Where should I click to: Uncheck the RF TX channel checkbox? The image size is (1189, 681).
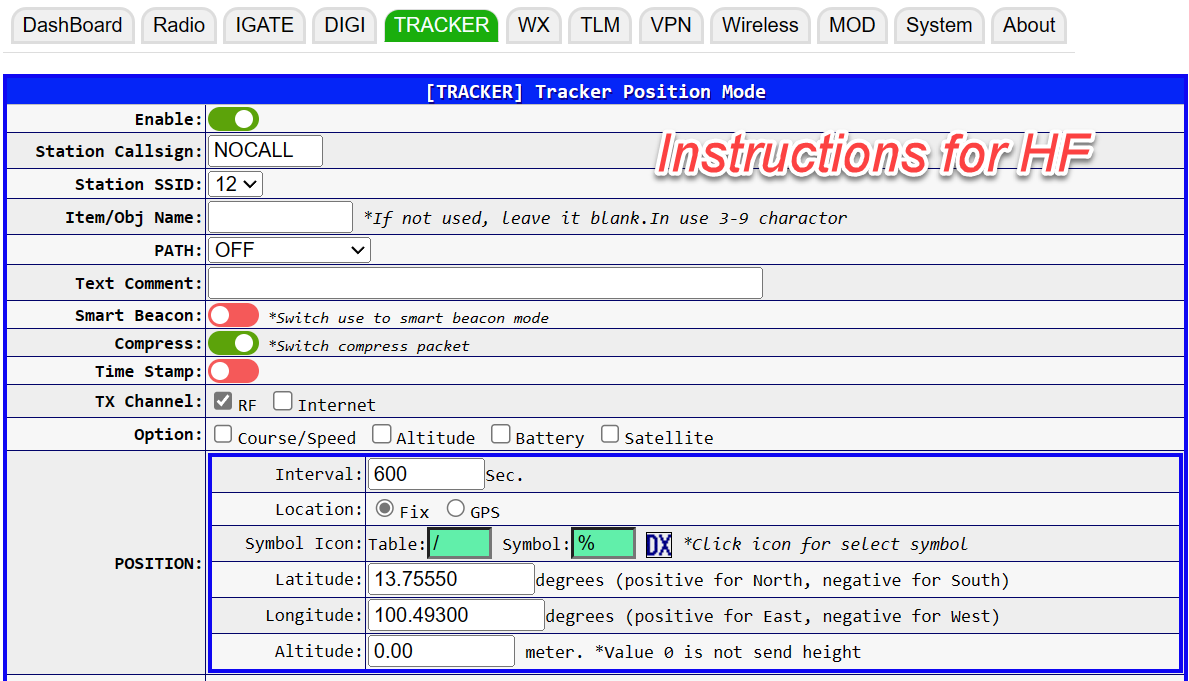pyautogui.click(x=224, y=402)
